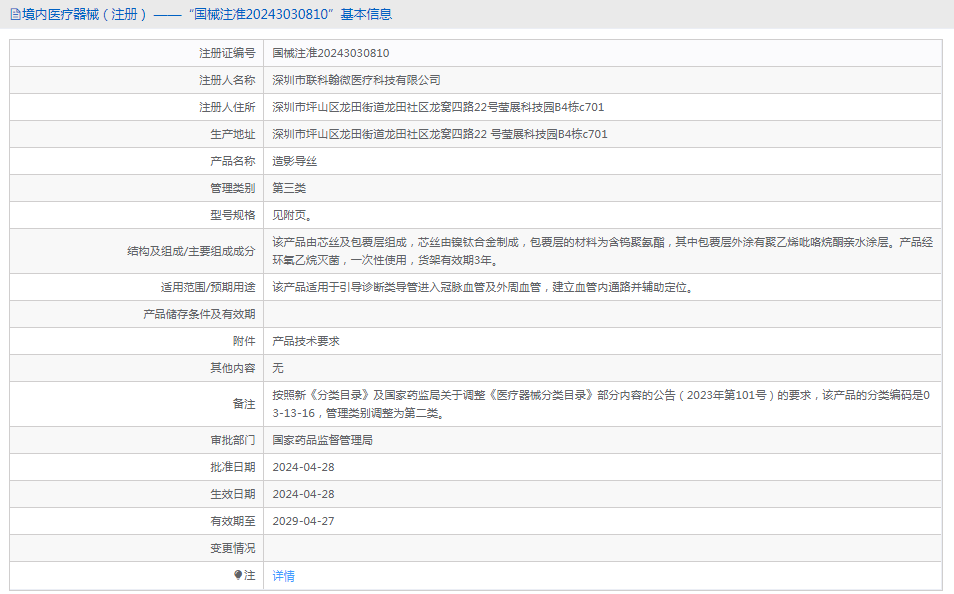Click the 管理类别 label
This screenshot has height=594, width=954.
[233, 188]
